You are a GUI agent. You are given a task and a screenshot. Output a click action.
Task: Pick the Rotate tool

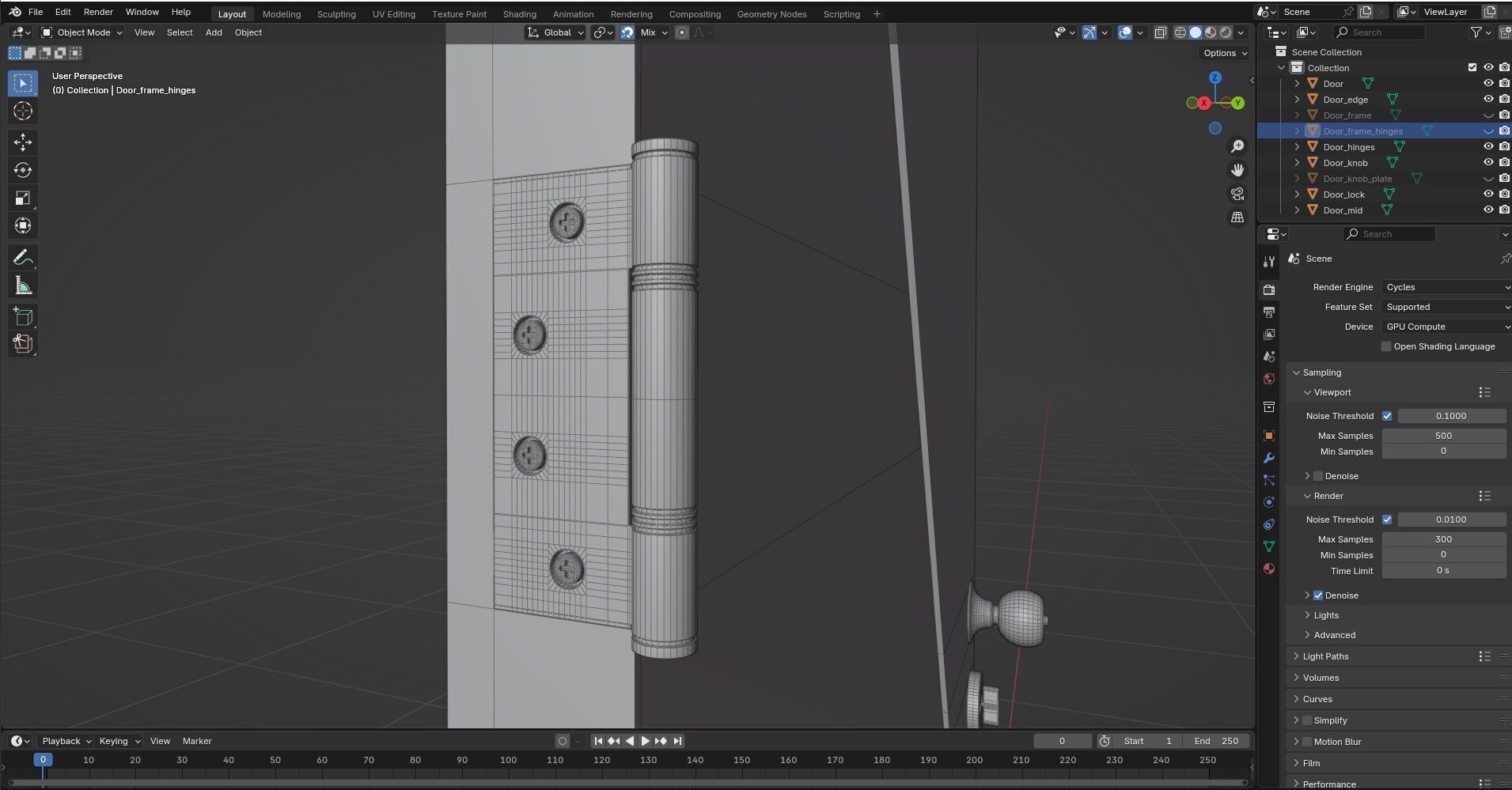click(22, 170)
